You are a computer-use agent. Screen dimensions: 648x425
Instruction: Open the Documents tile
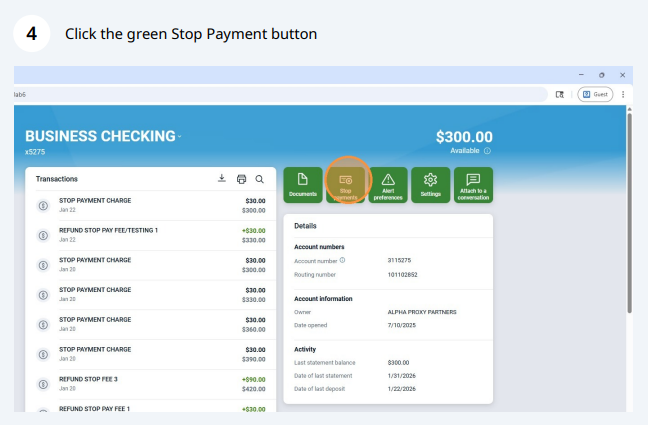coord(303,184)
